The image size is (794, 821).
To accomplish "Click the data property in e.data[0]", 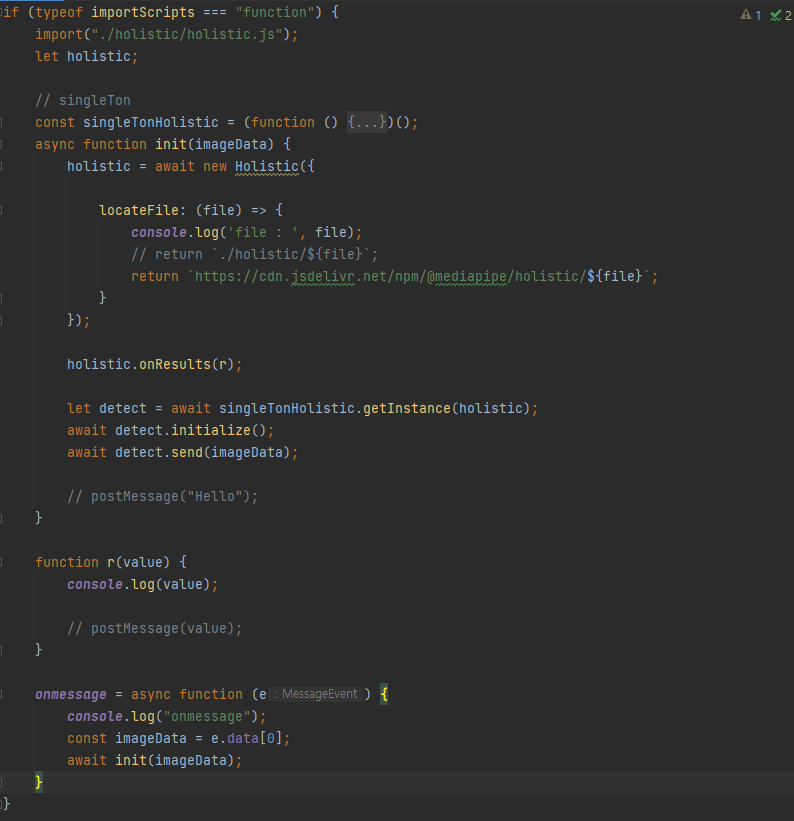I will pyautogui.click(x=242, y=738).
